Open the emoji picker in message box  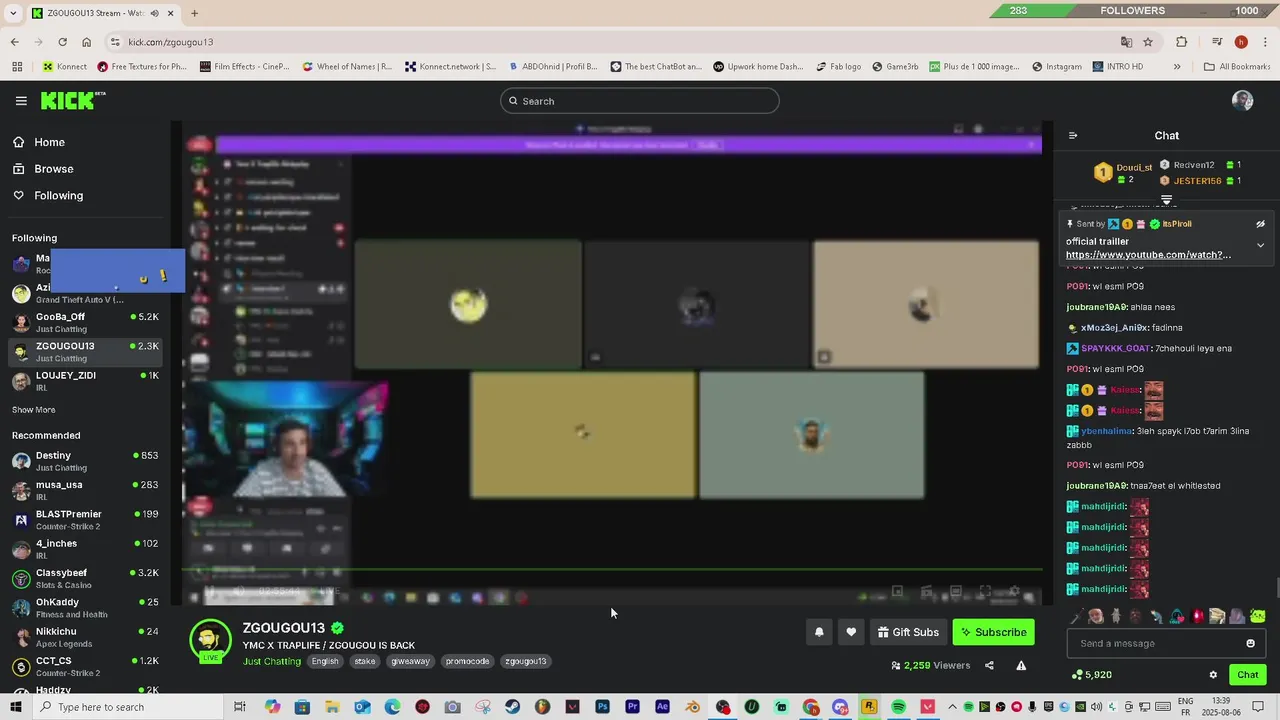click(x=1250, y=643)
